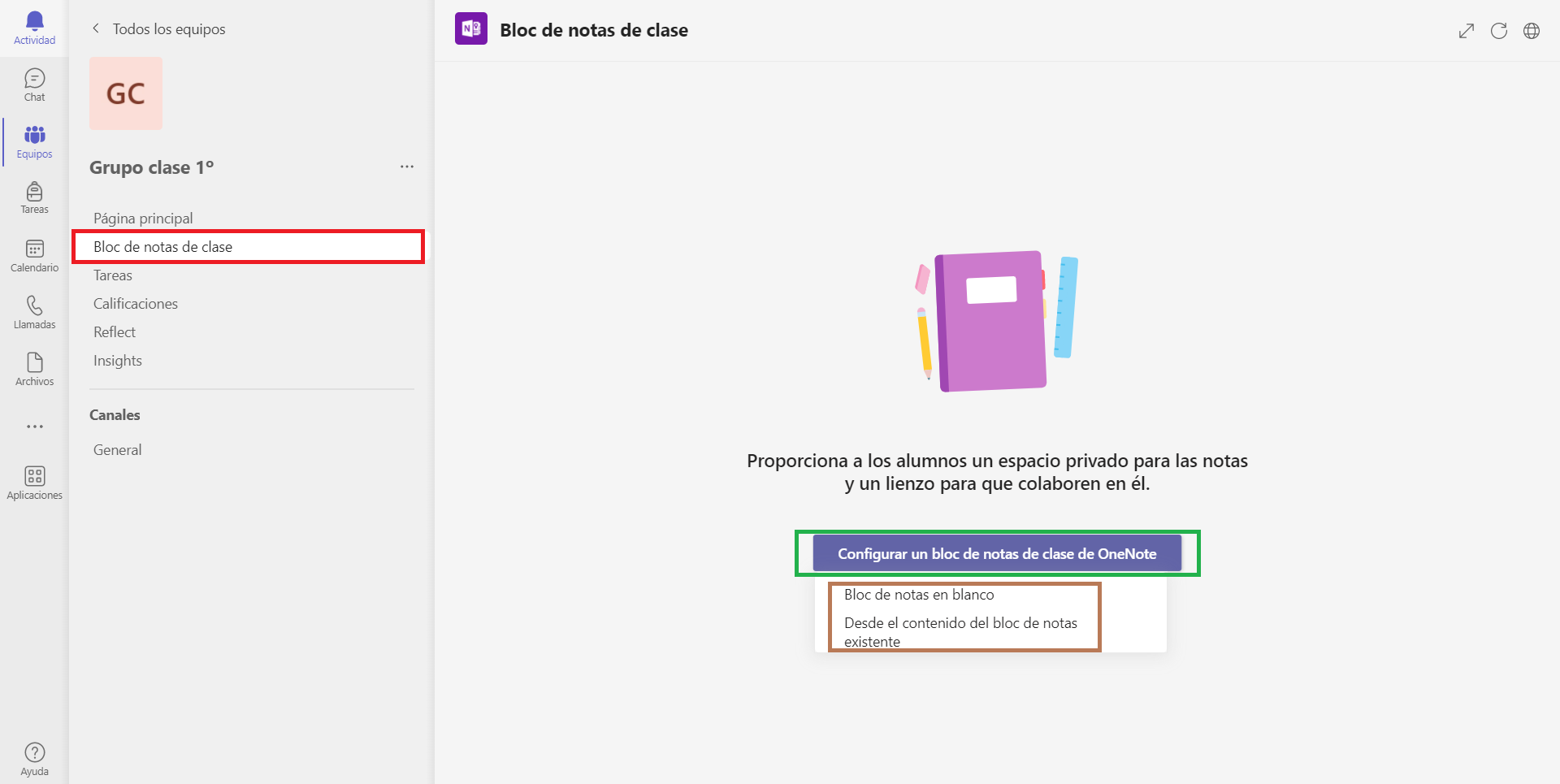The width and height of the screenshot is (1560, 784).
Task: Expand the tab to full screen
Action: 1466,31
